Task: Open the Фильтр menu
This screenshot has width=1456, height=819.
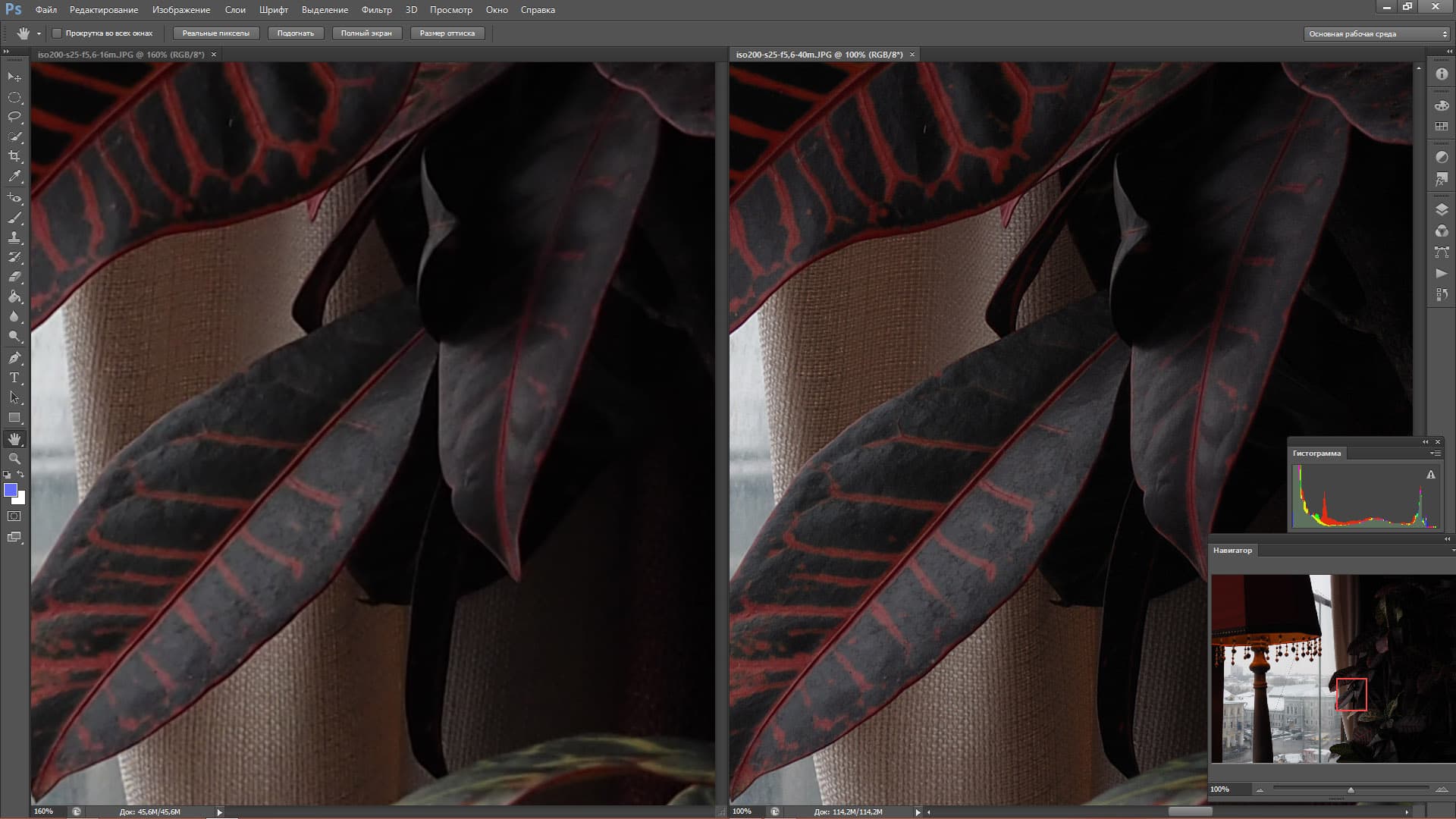Action: pos(376,10)
